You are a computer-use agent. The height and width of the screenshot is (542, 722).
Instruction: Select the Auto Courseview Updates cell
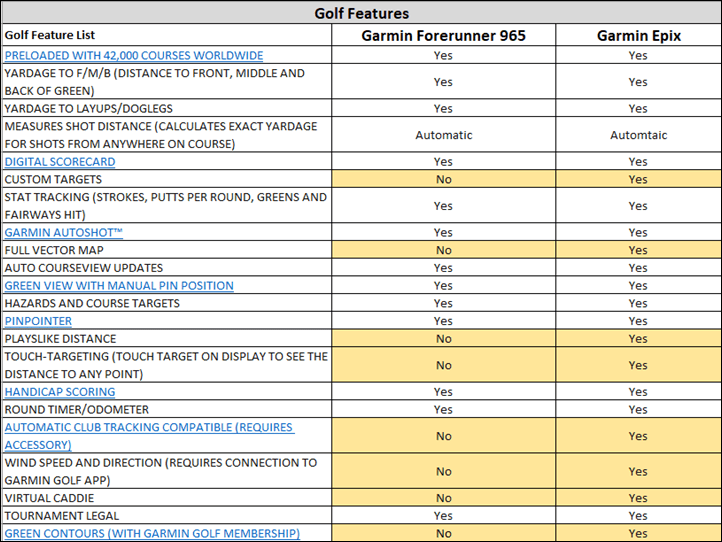167,268
